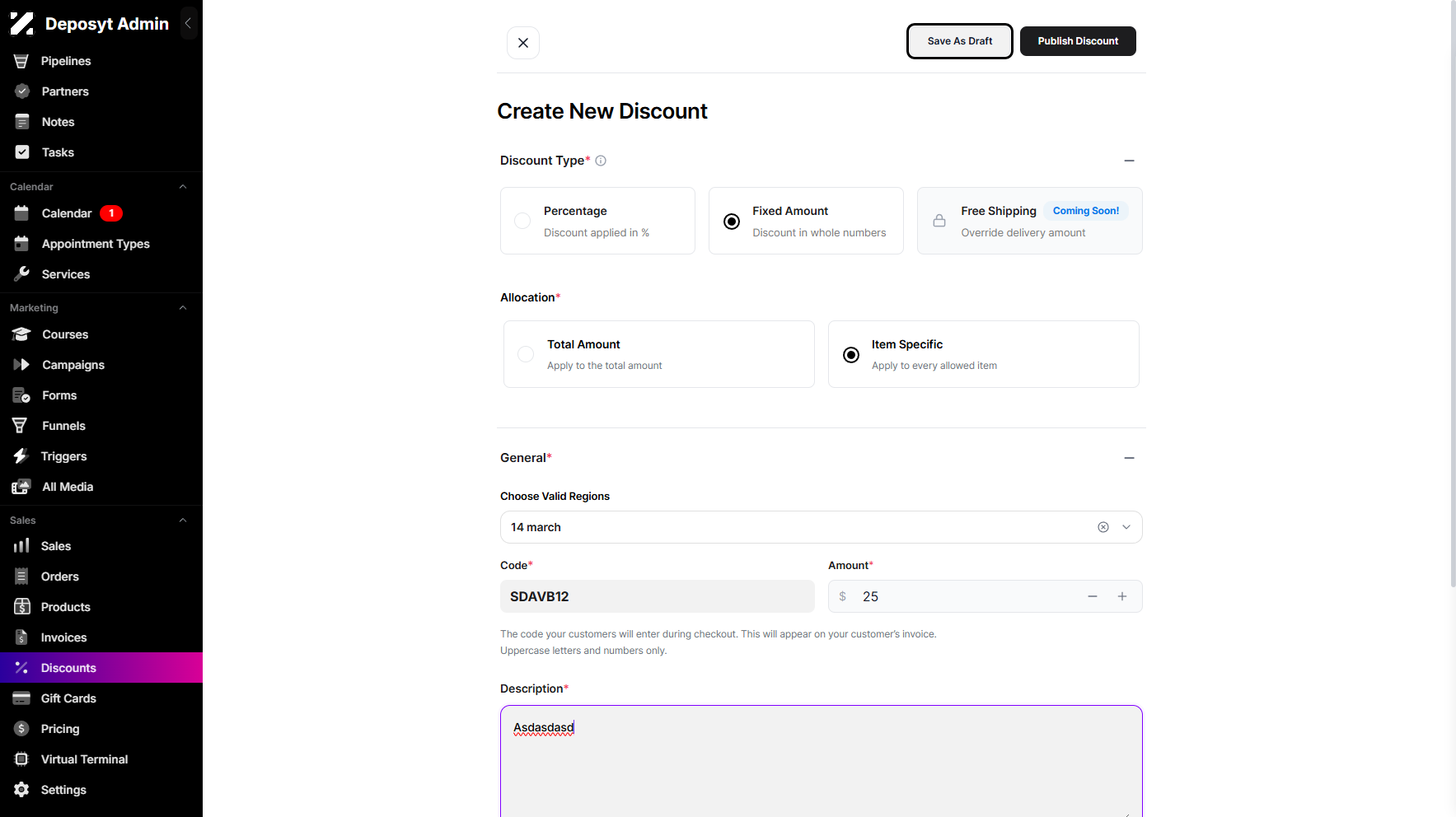
Task: Increase the amount with plus button
Action: 1122,596
